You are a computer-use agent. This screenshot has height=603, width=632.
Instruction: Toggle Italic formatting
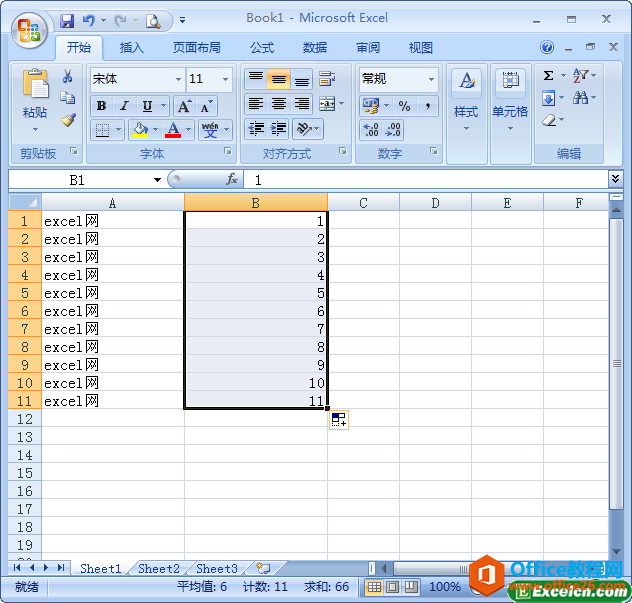click(124, 106)
